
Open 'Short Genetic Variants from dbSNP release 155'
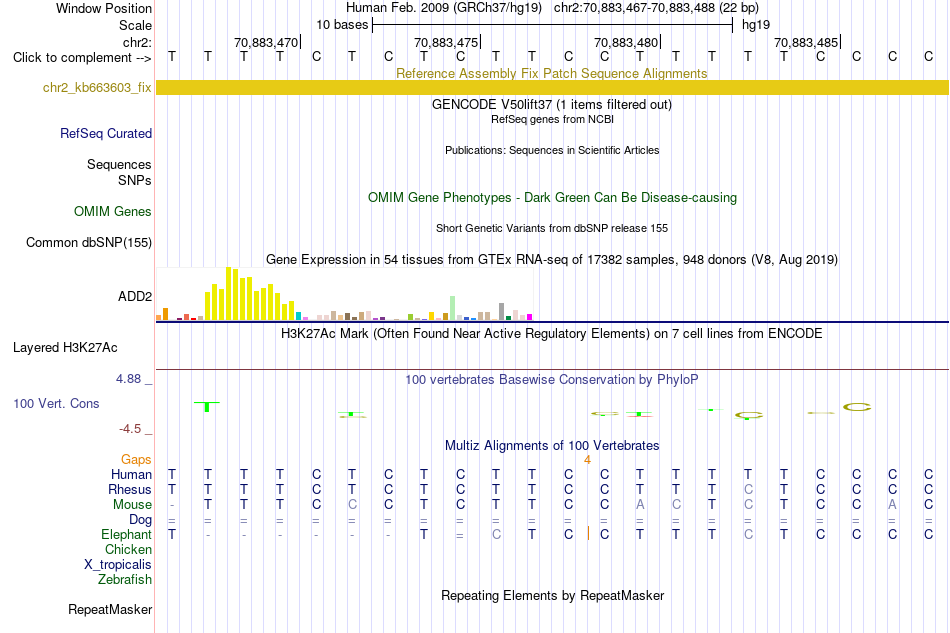coord(552,228)
